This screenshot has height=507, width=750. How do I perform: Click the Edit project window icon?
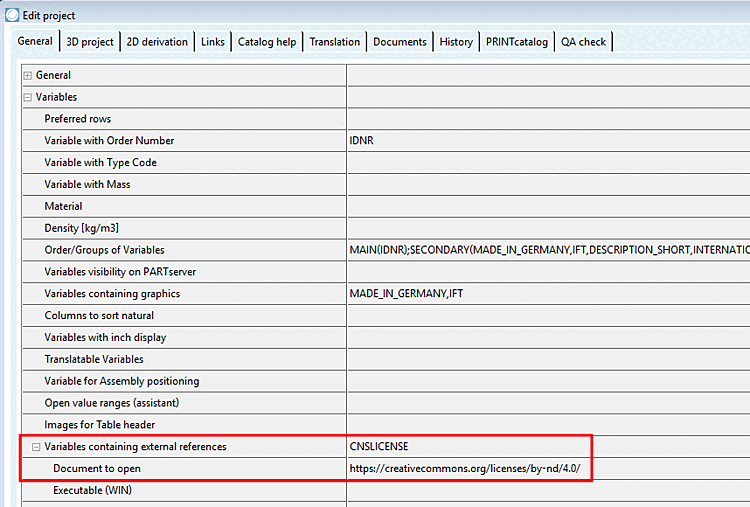[12, 15]
